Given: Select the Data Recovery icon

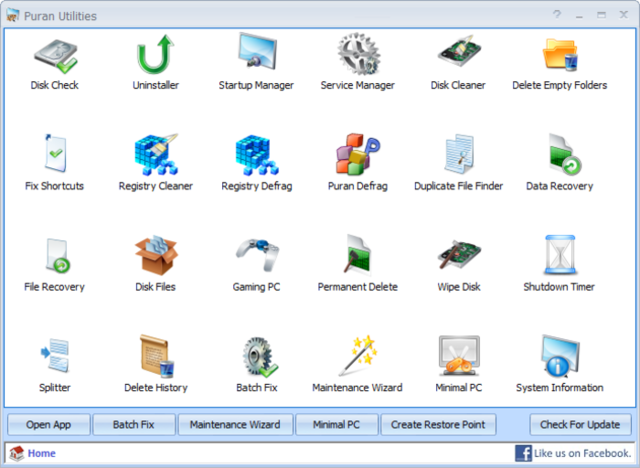Looking at the screenshot, I should click(565, 154).
